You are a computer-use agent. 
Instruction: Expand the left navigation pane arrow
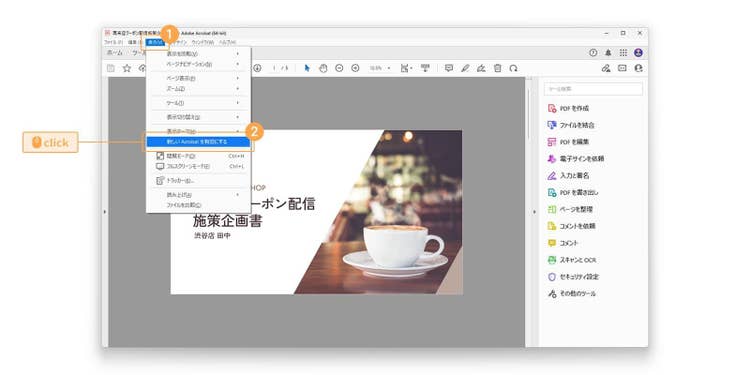(x=105, y=211)
